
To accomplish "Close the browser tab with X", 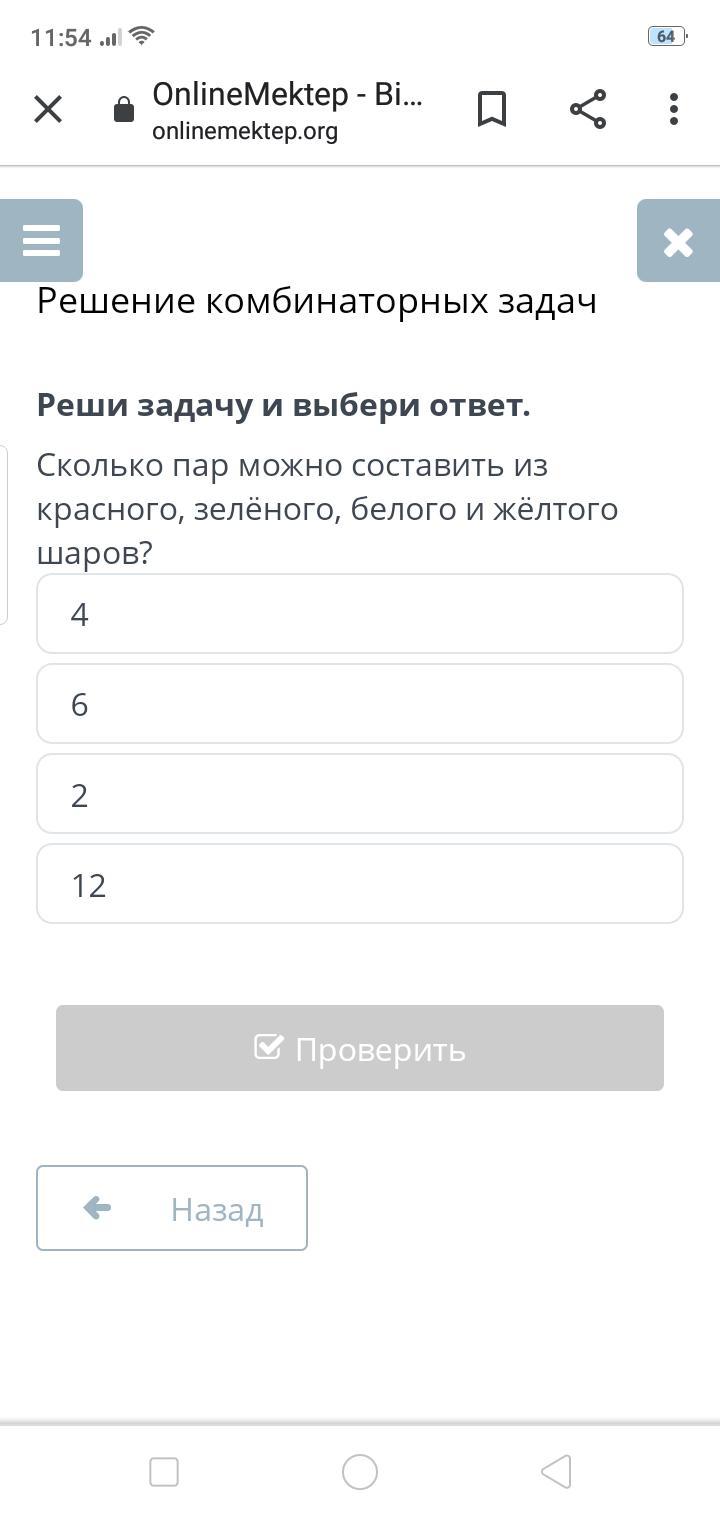I will pos(48,109).
